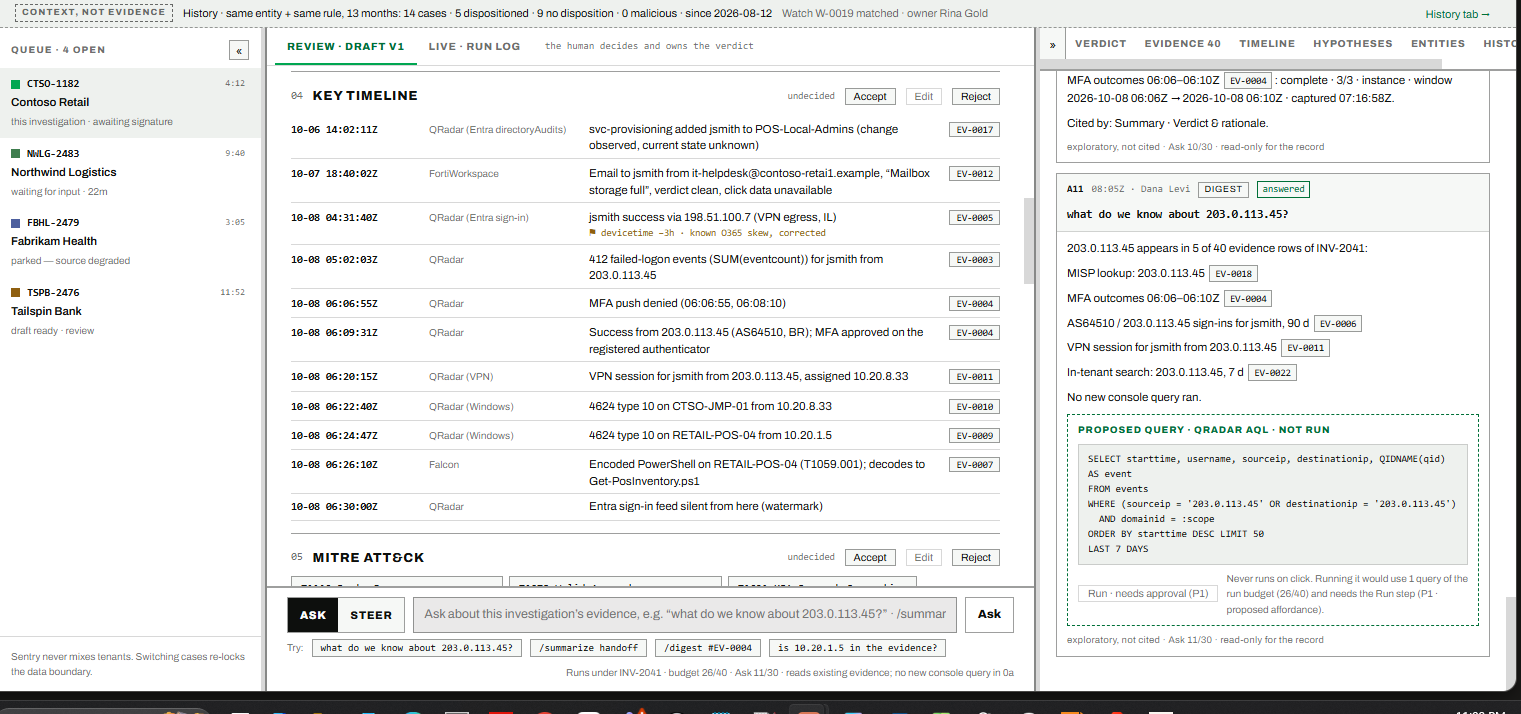This screenshot has width=1521, height=714.
Task: Open evidence chip EV-0007 for Encoded PowerShell
Action: click(974, 465)
